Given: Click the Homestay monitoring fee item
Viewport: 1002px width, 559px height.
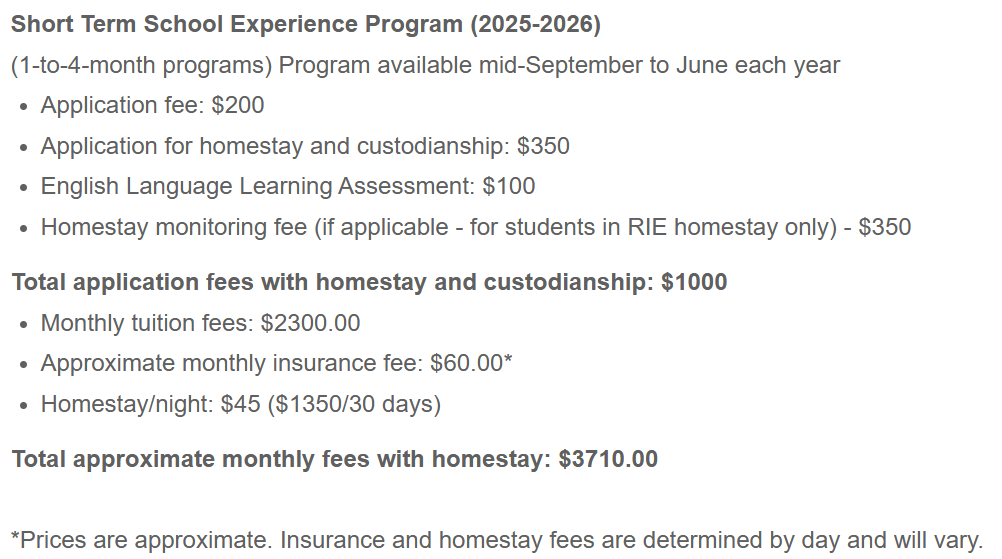Looking at the screenshot, I should 475,227.
